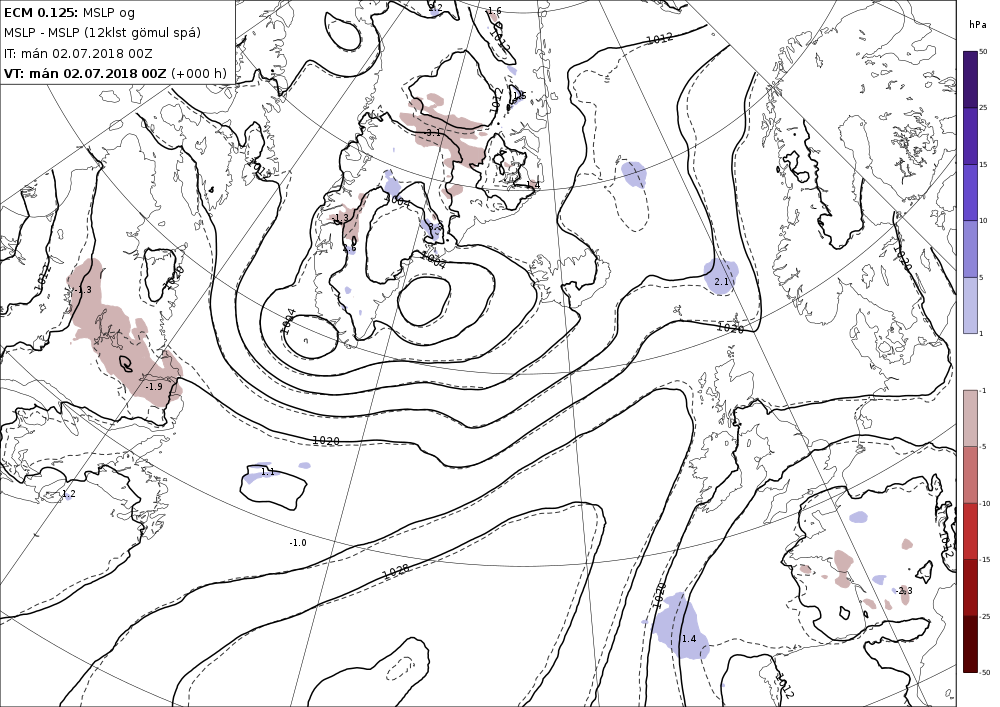Click the '-3.1' value over Greenland
The height and width of the screenshot is (707, 1000).
(x=433, y=133)
